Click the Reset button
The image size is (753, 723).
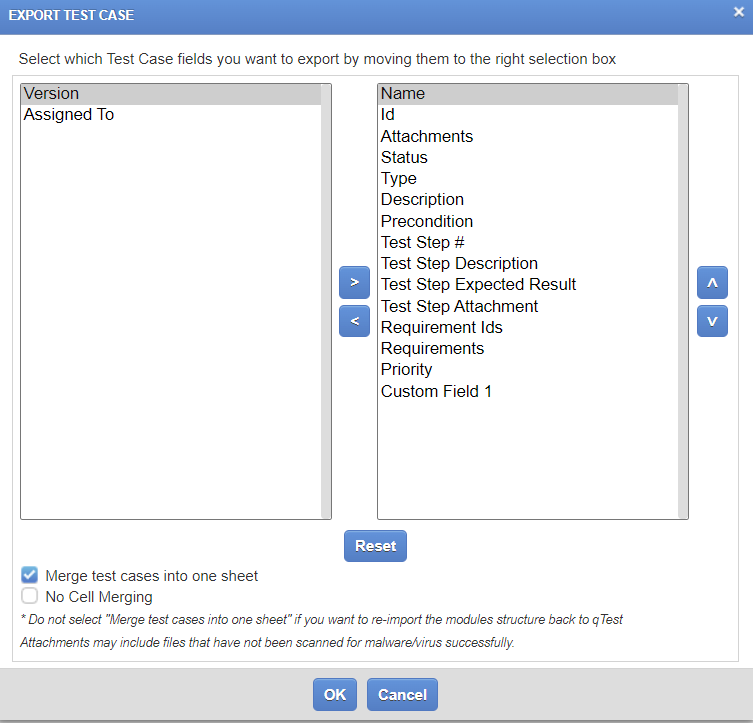tap(375, 546)
